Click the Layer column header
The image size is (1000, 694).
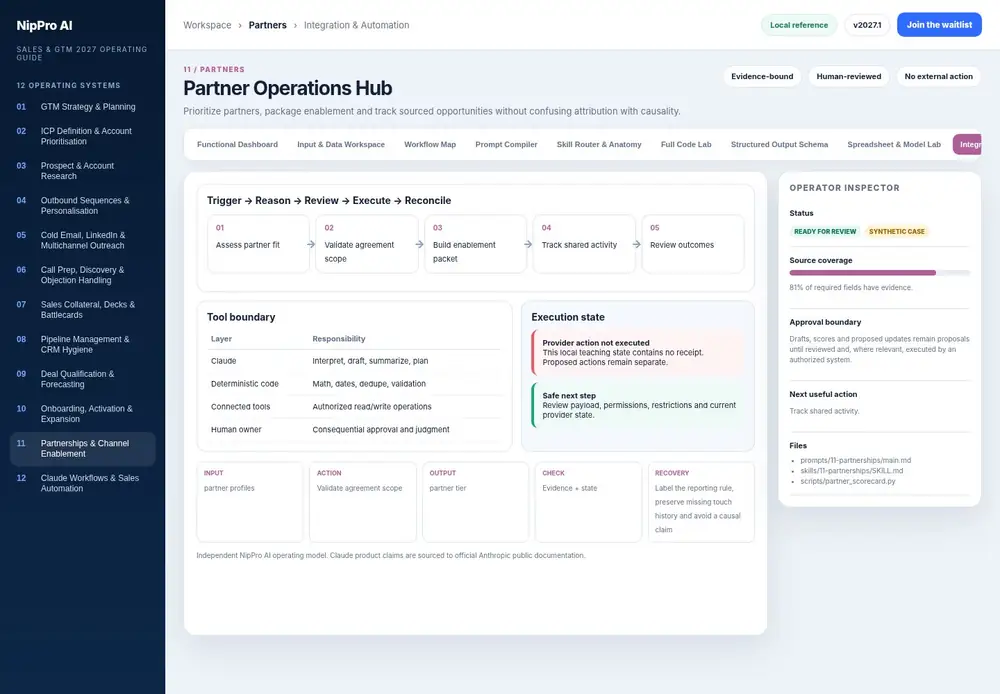pos(221,339)
